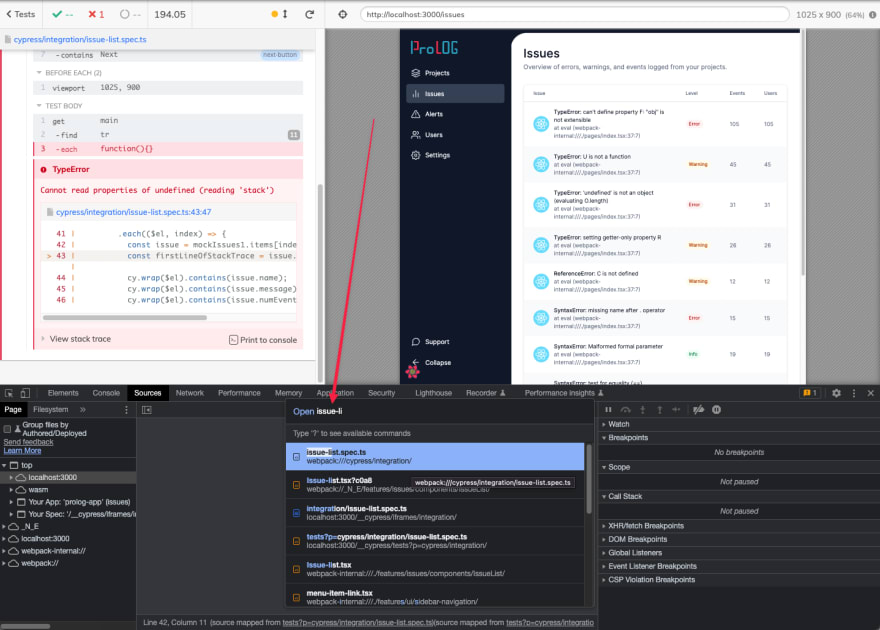Image resolution: width=880 pixels, height=630 pixels.
Task: Expand localhost:3000 under top
Action: tap(11, 477)
